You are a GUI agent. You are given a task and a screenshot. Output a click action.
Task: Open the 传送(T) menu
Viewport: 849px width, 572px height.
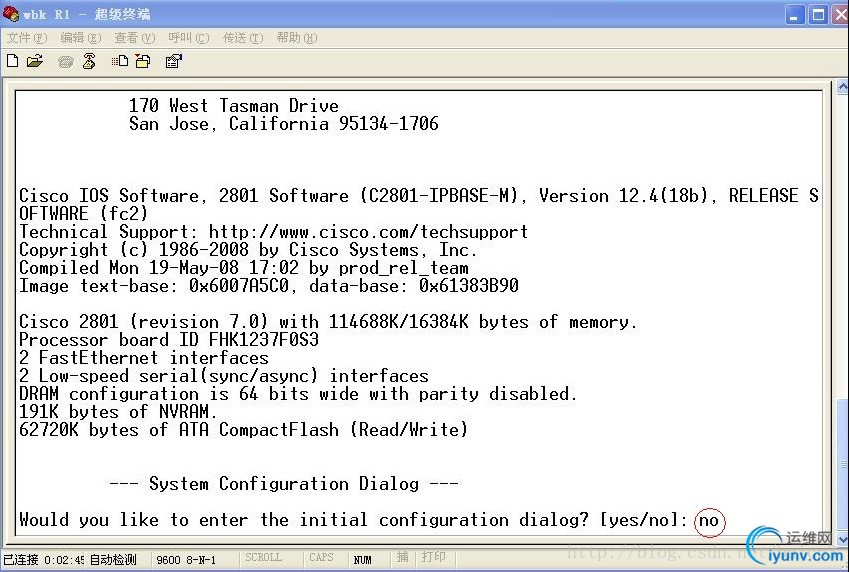coord(243,38)
